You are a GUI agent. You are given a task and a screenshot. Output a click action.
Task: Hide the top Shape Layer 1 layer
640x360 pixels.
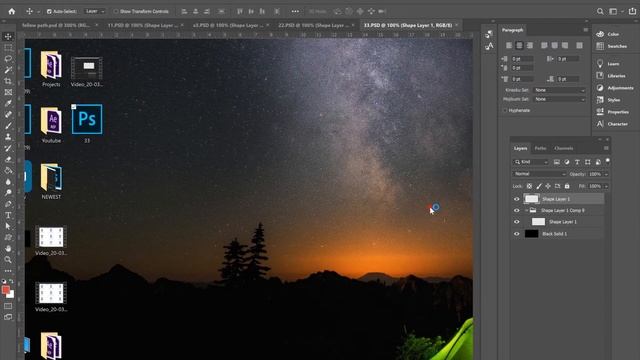(x=516, y=199)
